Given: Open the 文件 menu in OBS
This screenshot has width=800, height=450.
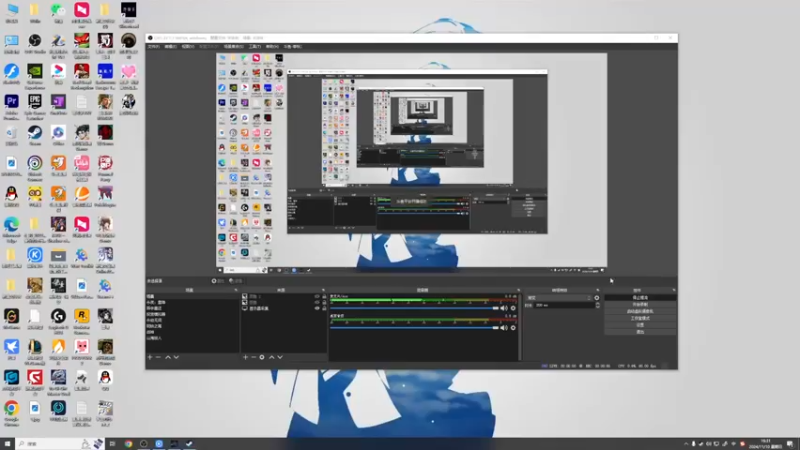Looking at the screenshot, I should pyautogui.click(x=154, y=46).
